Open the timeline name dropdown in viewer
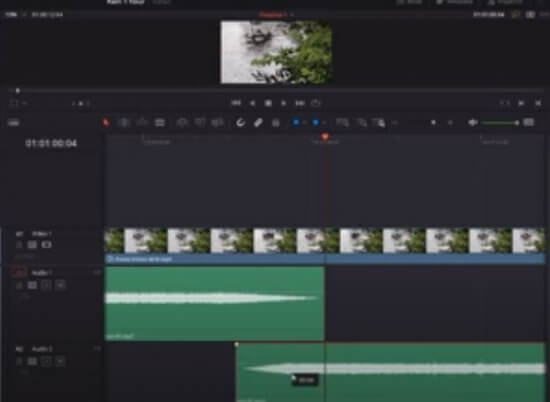This screenshot has width=550, height=402. (x=292, y=15)
